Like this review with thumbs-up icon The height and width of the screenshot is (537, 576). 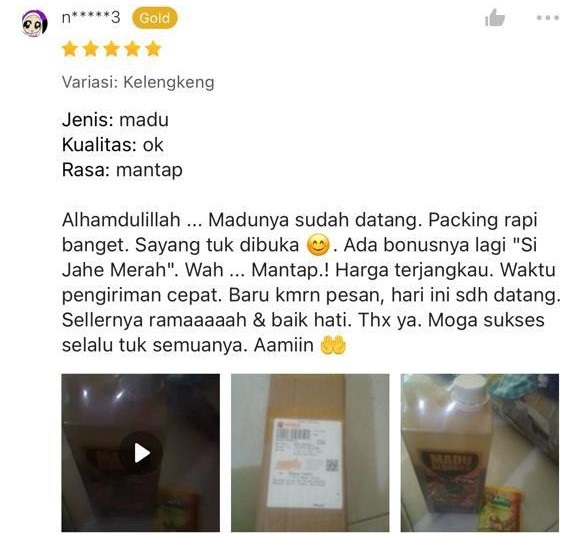click(495, 18)
